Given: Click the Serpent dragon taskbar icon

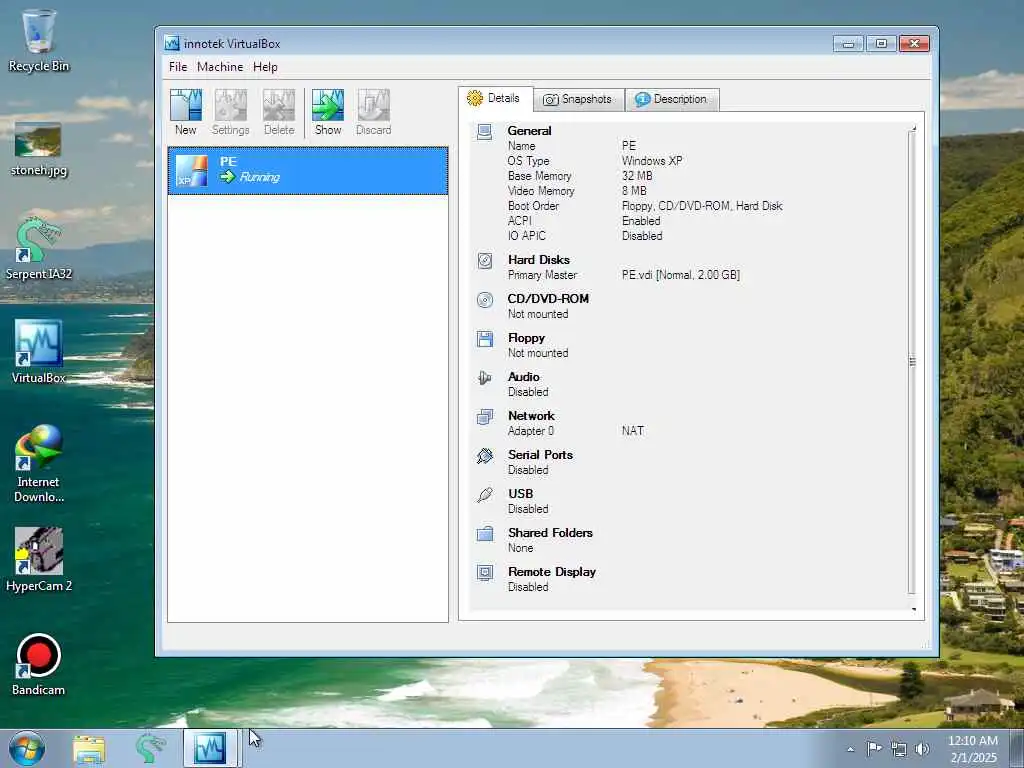Looking at the screenshot, I should tap(150, 748).
